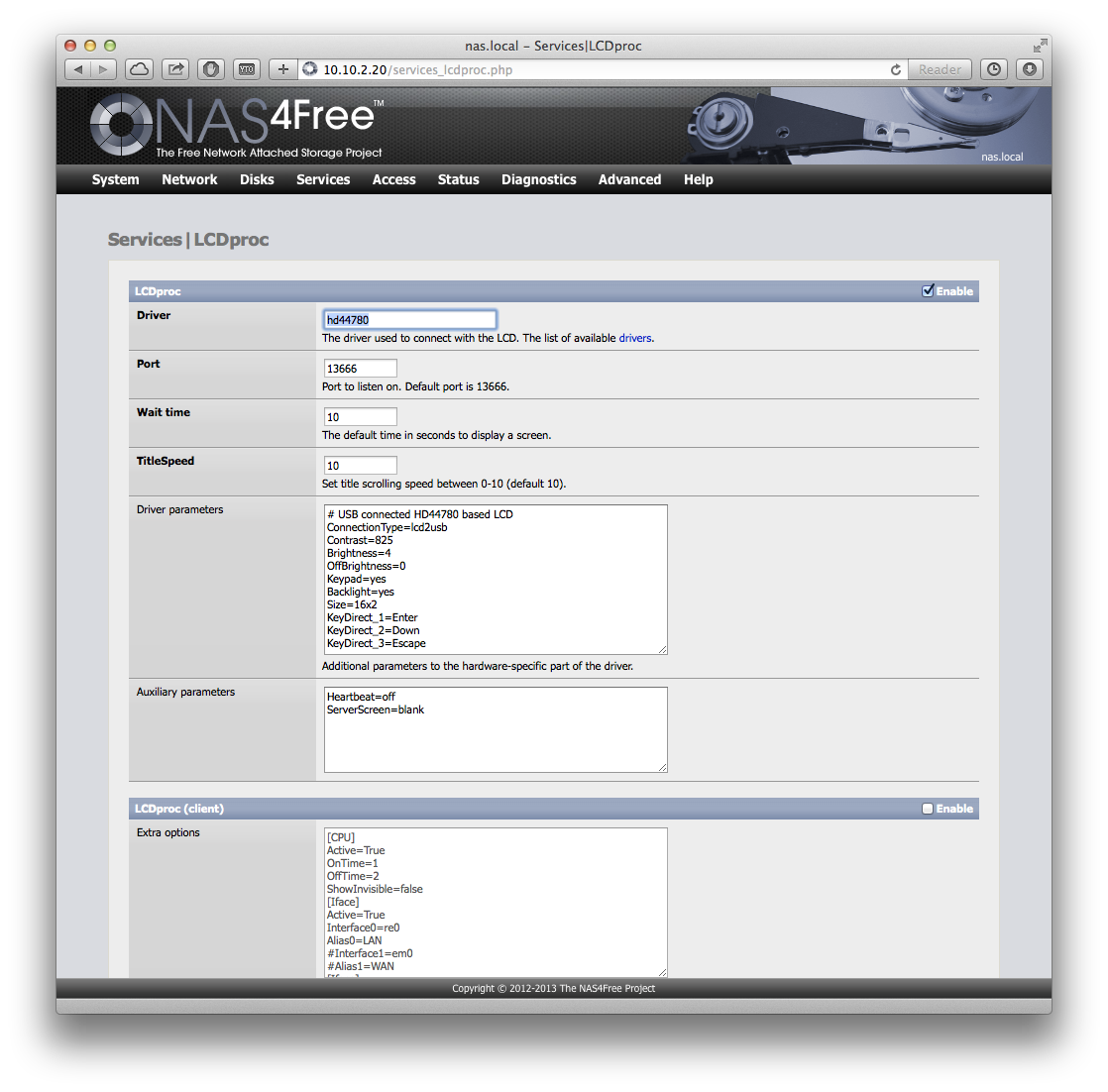Click the TitleSpeed input field

[361, 466]
